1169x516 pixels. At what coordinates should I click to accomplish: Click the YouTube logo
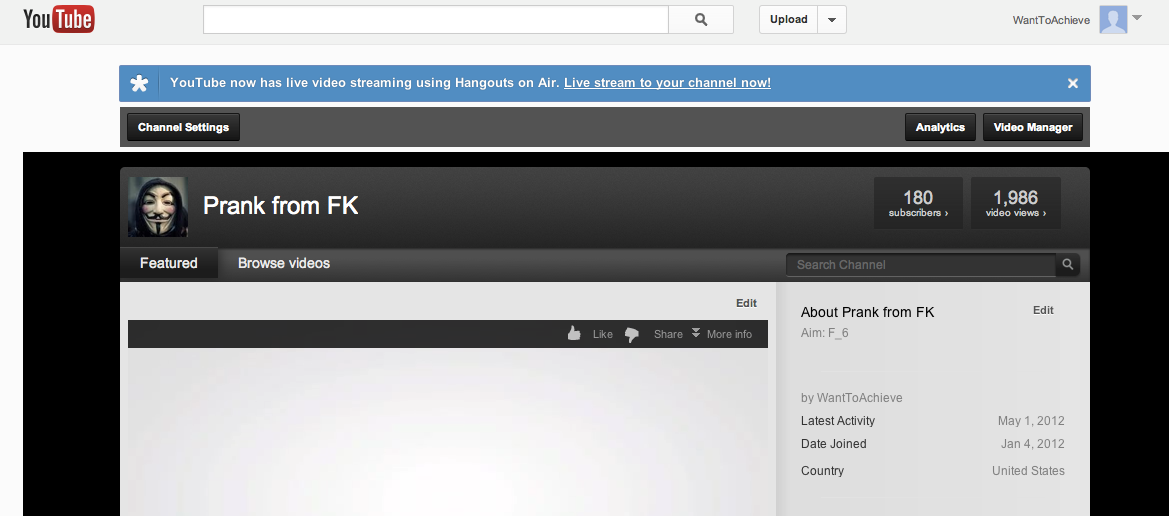tap(59, 19)
